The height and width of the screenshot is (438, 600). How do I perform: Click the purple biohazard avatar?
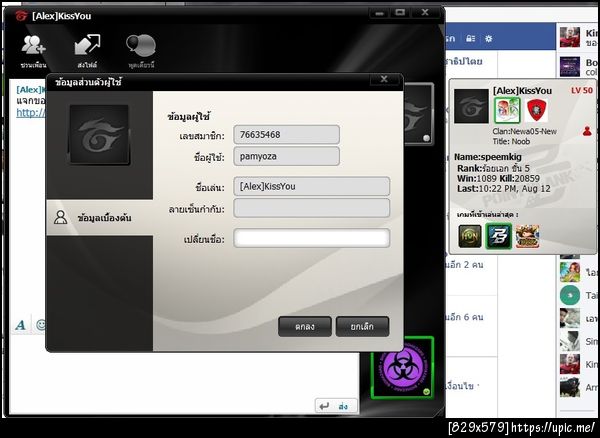click(x=402, y=368)
